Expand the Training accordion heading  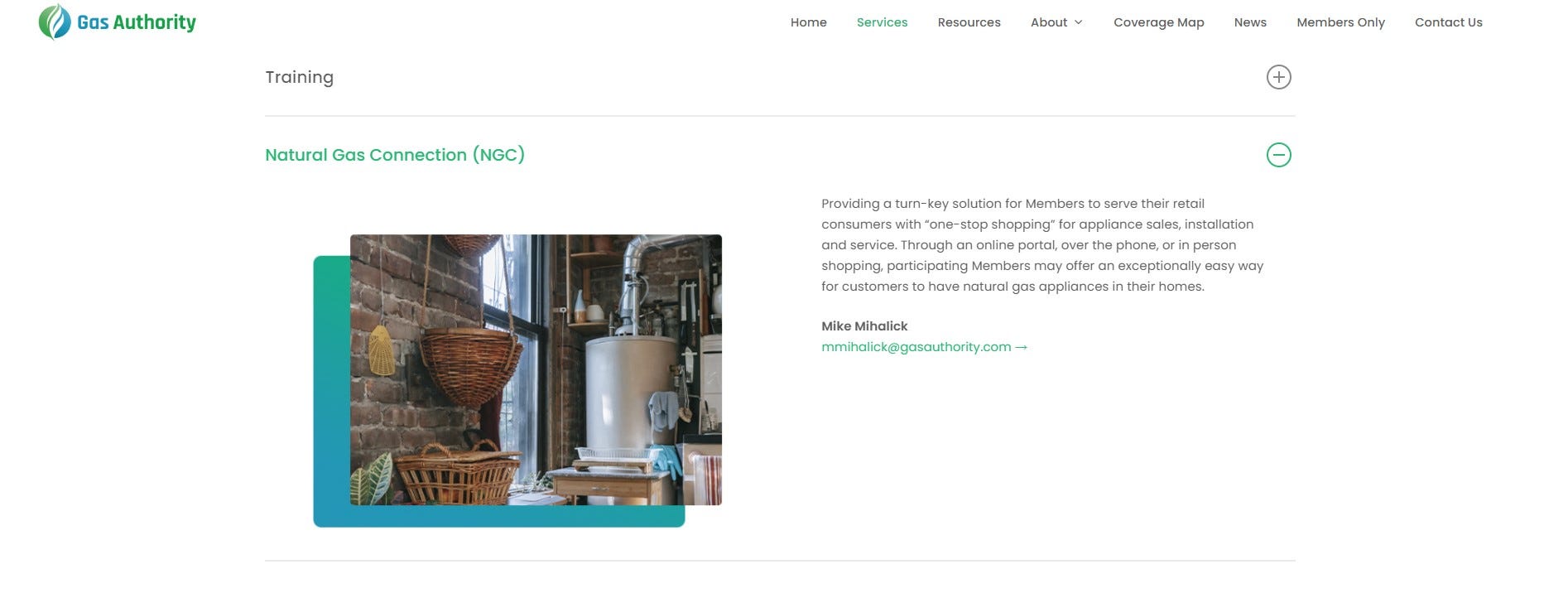(x=299, y=77)
